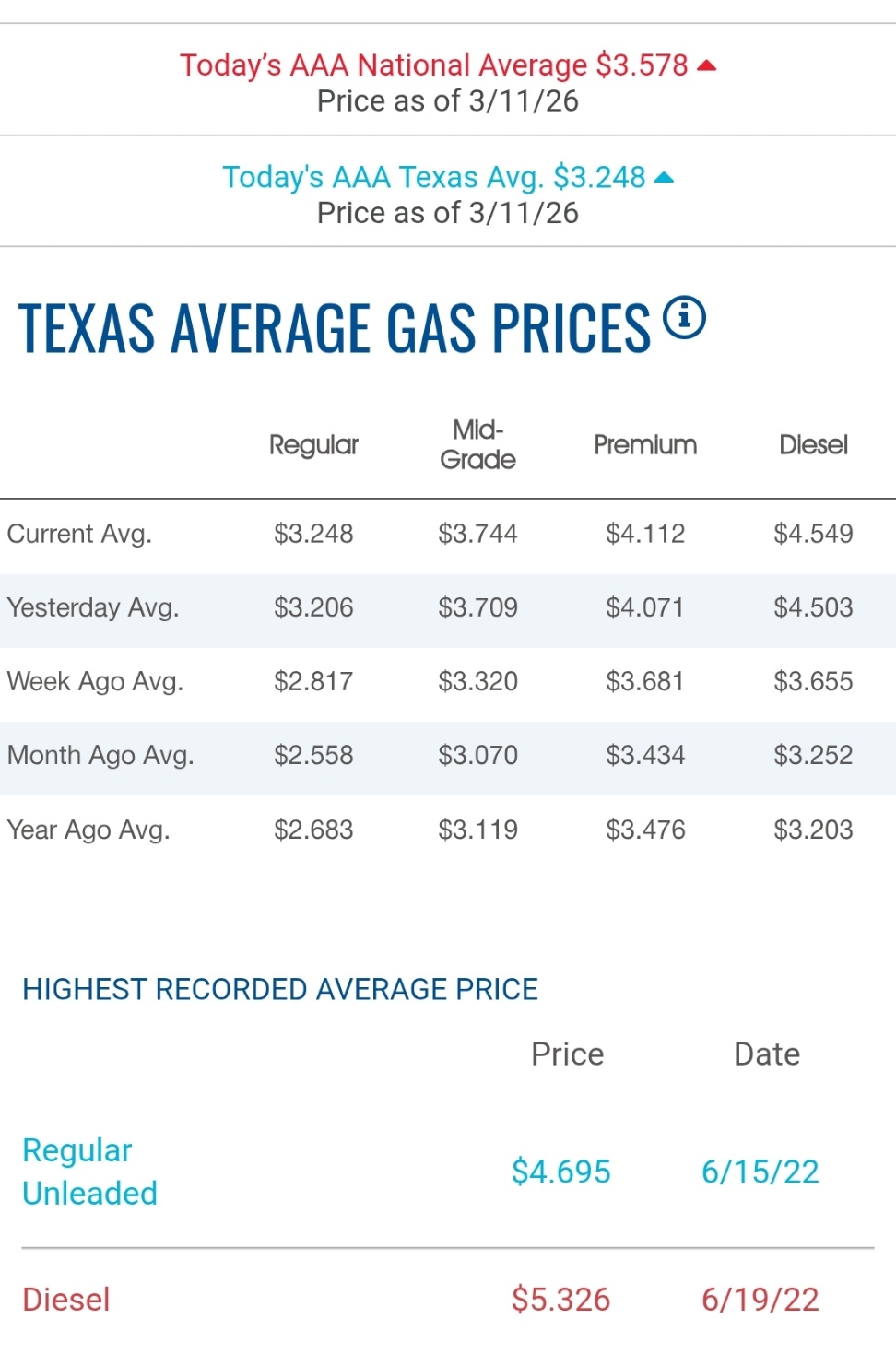The image size is (896, 1366).
Task: Click the Current Avg. row label
Action: tap(79, 535)
